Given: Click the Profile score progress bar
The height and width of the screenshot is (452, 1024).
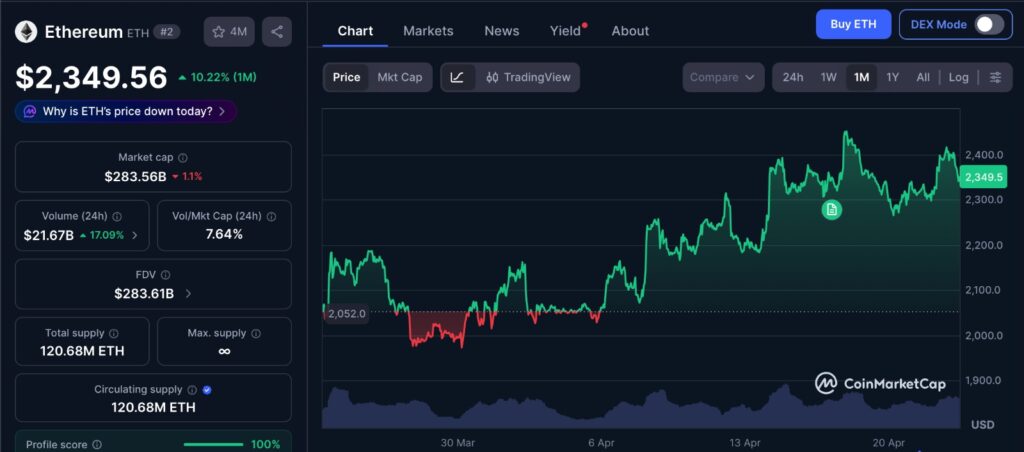Looking at the screenshot, I should 214,445.
